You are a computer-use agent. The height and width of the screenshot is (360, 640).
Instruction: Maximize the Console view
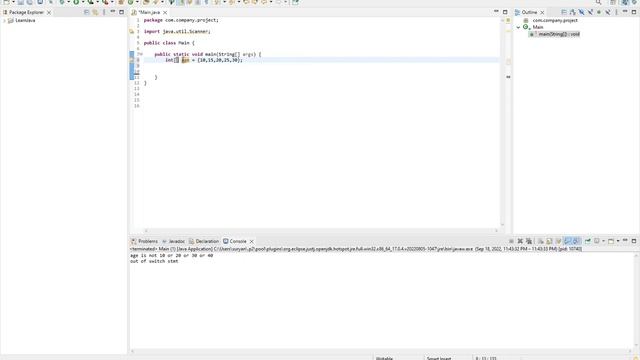coord(634,241)
